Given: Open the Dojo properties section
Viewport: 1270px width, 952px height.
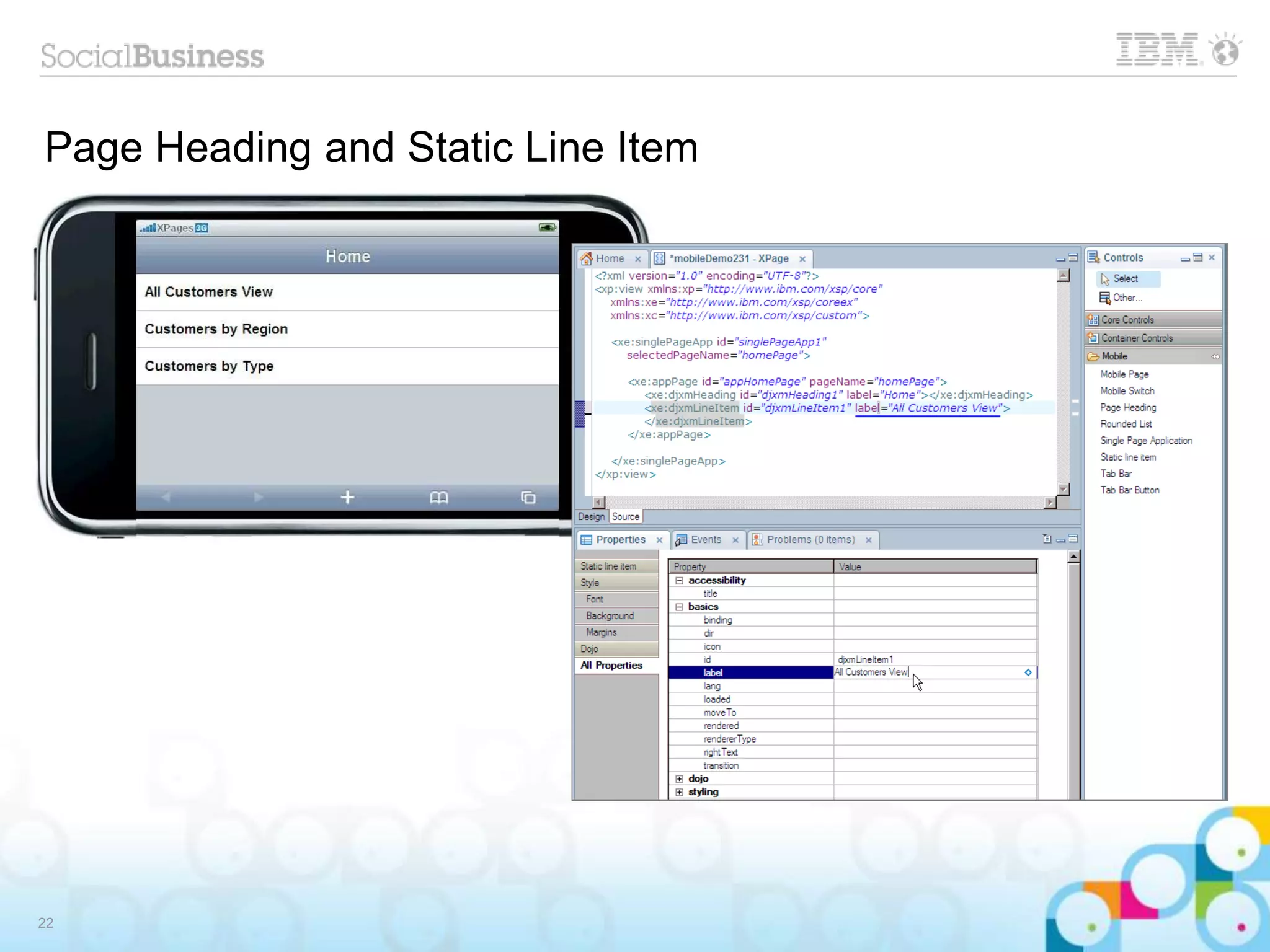Looking at the screenshot, I should pos(616,649).
